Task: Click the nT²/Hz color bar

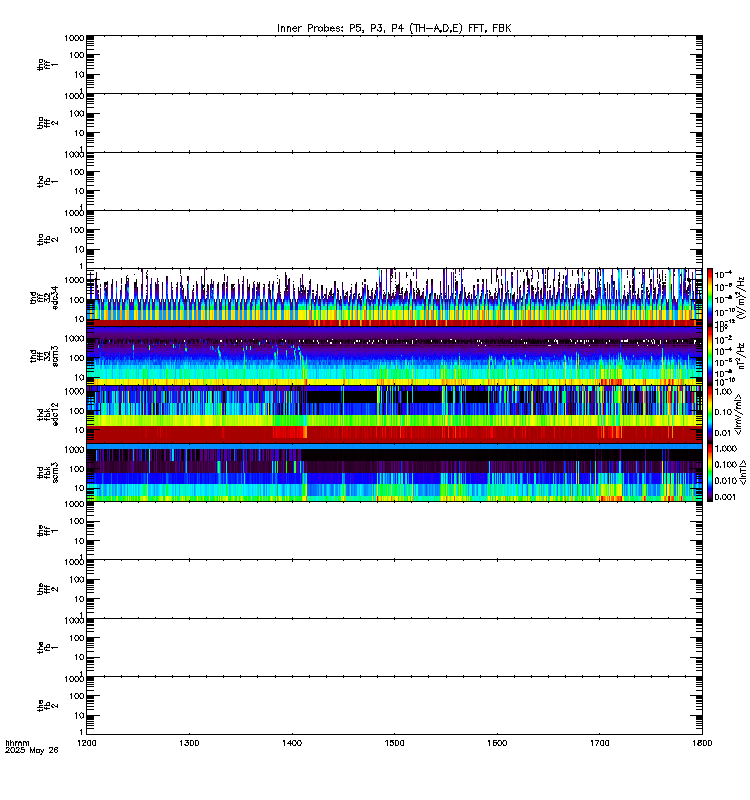Action: [x=710, y=356]
